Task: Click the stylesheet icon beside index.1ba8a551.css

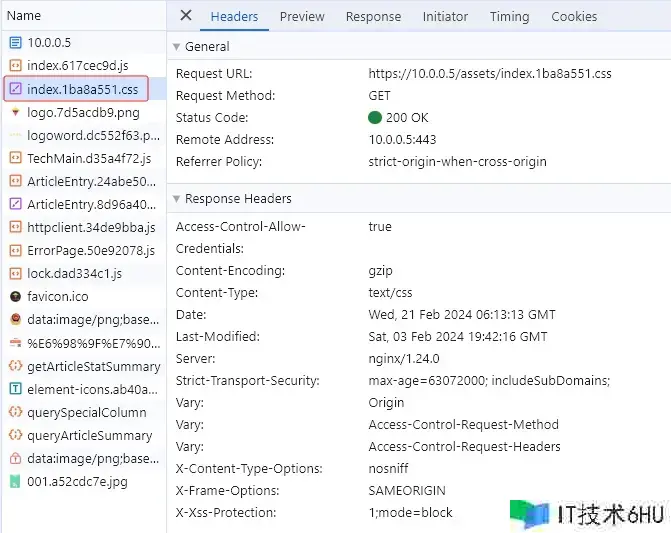Action: tap(15, 89)
